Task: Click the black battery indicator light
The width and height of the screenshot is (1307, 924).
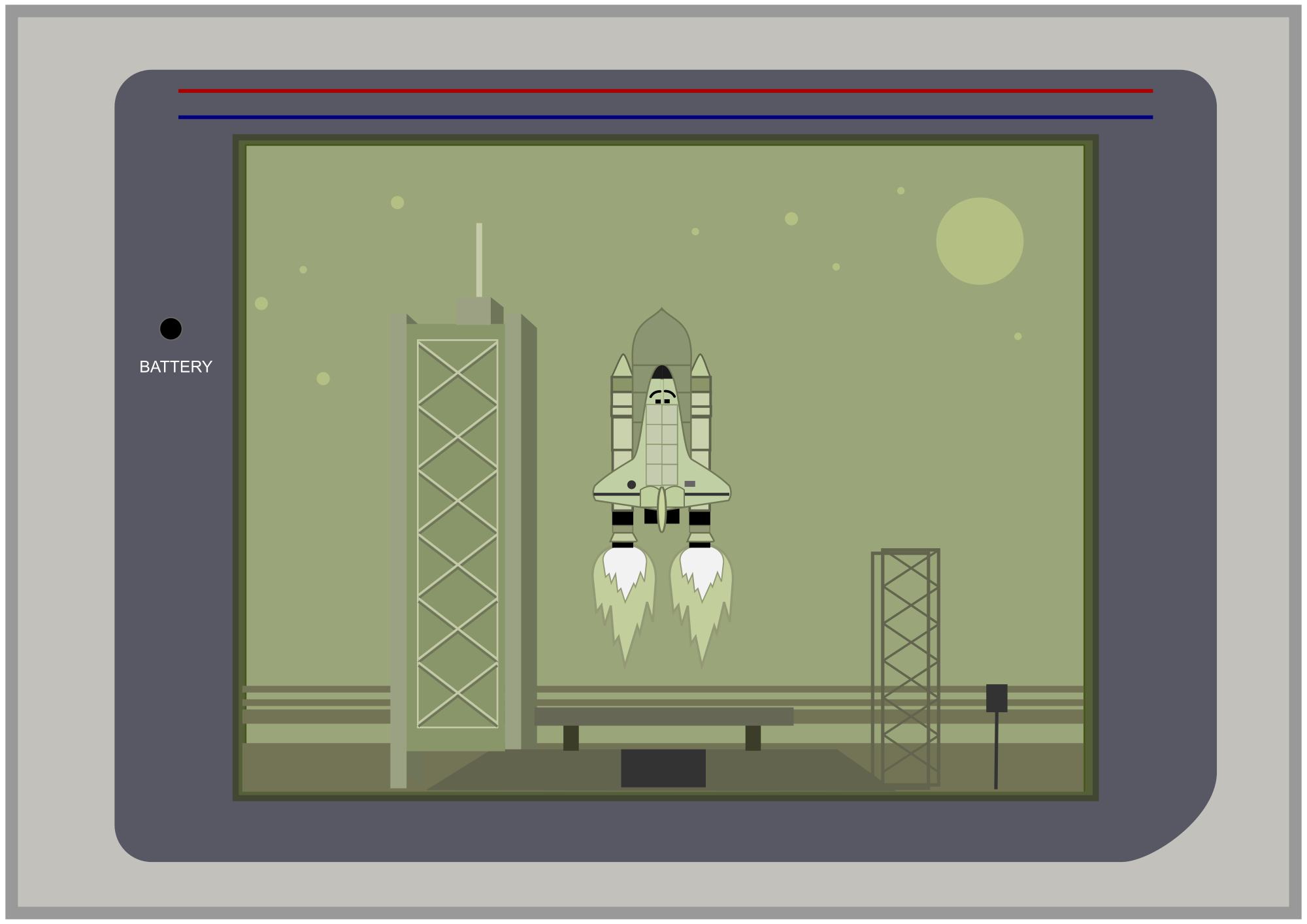Action: pyautogui.click(x=171, y=329)
